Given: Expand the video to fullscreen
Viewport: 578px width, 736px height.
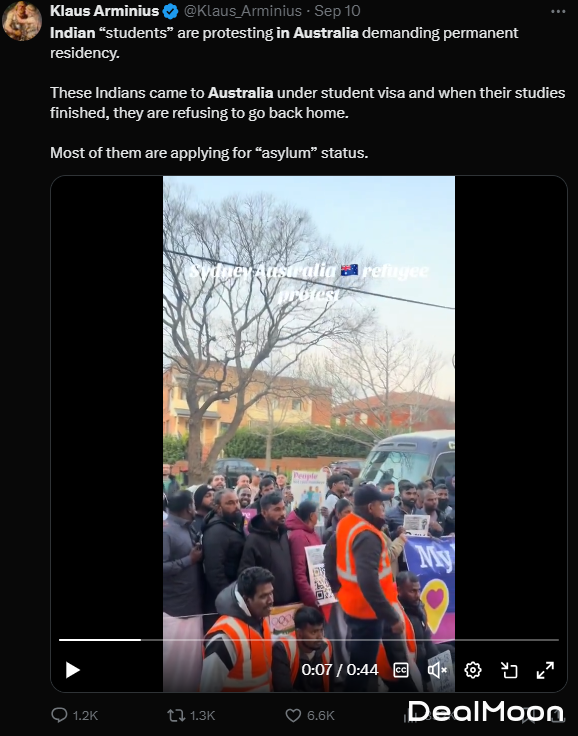Looking at the screenshot, I should pos(545,670).
